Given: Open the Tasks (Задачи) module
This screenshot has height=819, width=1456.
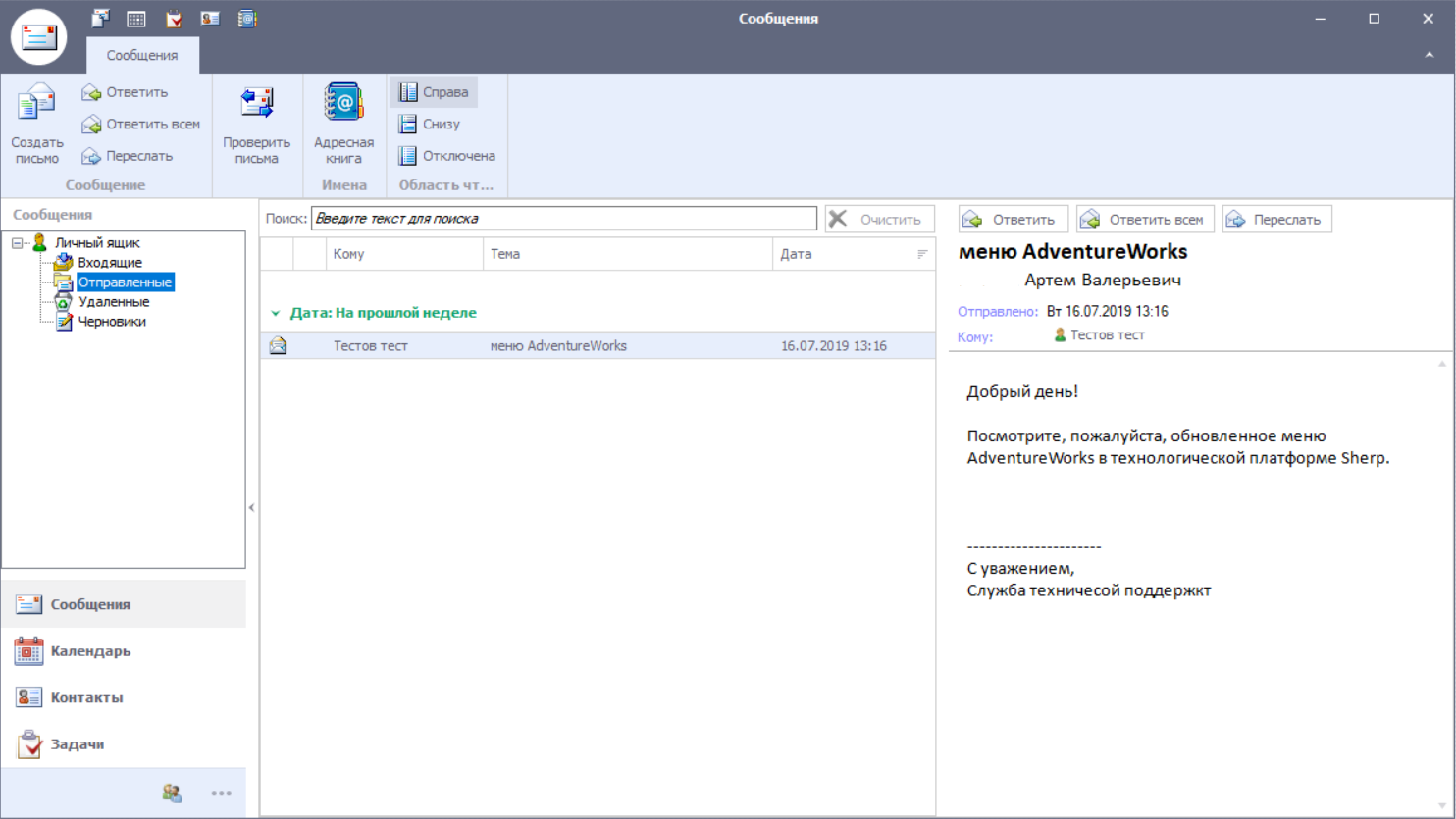Looking at the screenshot, I should pyautogui.click(x=77, y=744).
